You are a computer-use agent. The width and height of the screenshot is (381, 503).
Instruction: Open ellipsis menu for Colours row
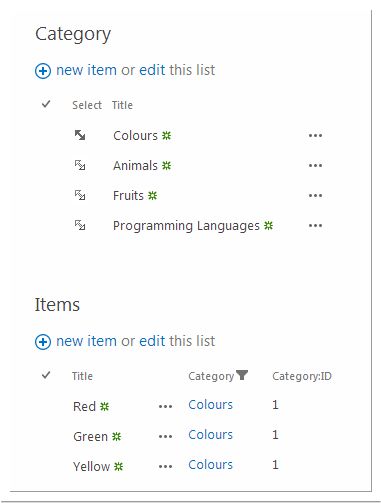coord(315,136)
